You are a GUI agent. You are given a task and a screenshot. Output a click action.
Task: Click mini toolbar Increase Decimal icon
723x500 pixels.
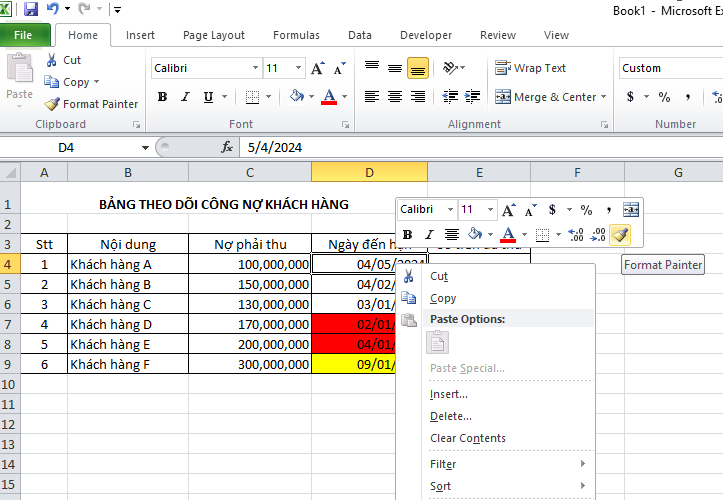[576, 235]
